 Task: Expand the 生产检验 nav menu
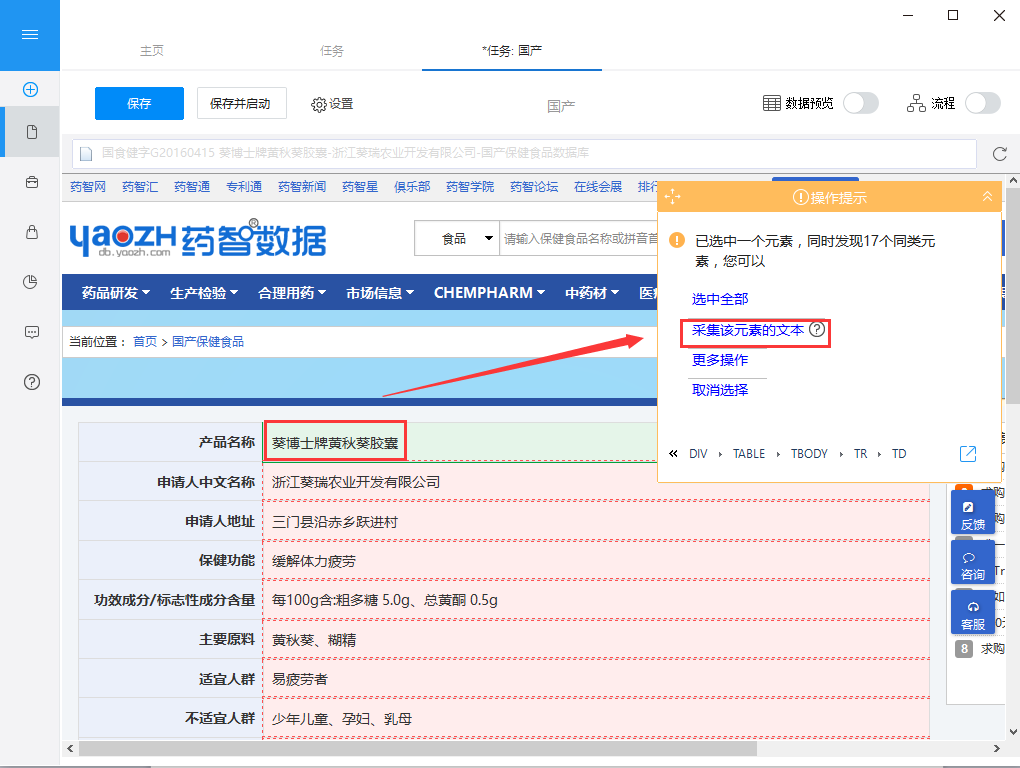point(204,293)
